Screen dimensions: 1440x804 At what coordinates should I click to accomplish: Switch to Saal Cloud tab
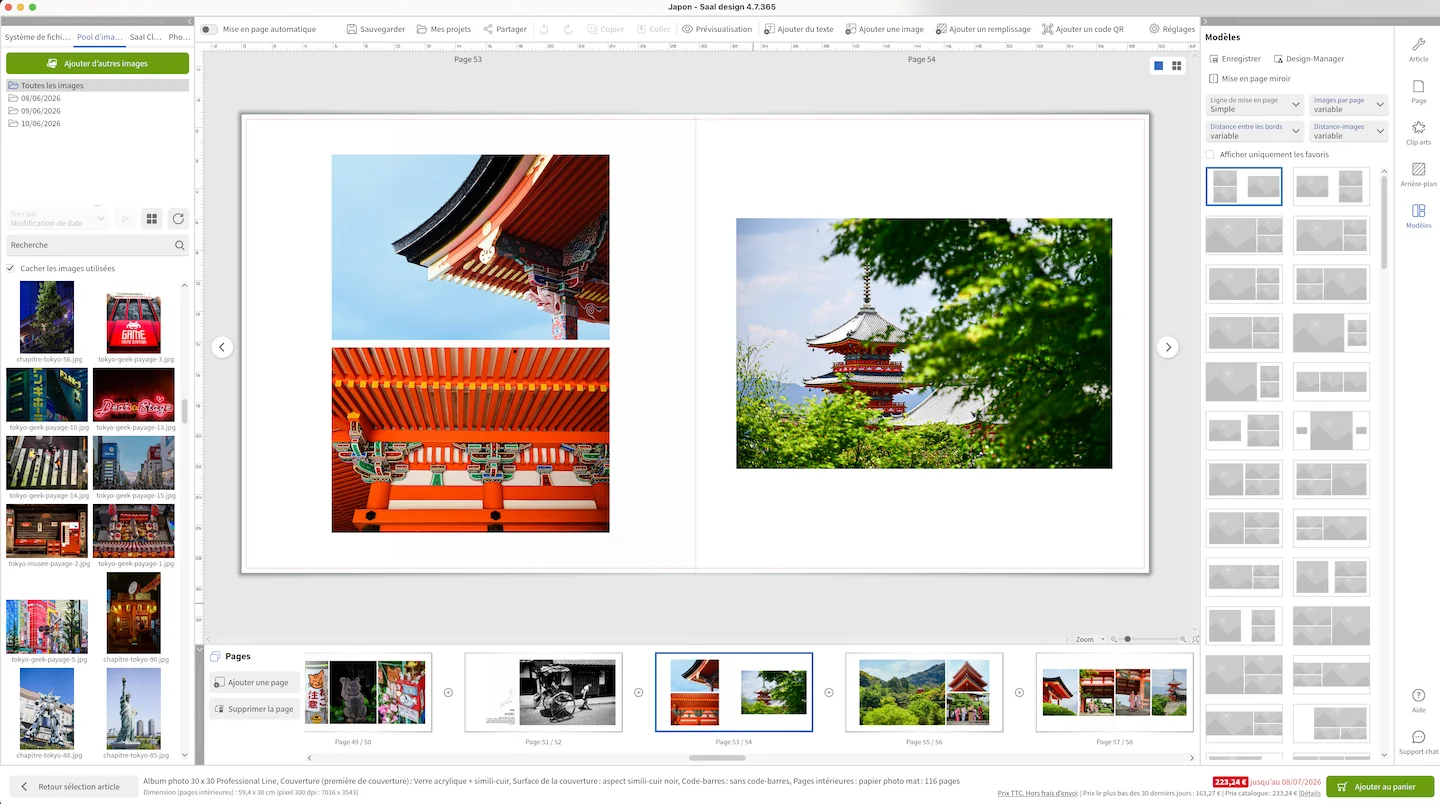click(145, 37)
